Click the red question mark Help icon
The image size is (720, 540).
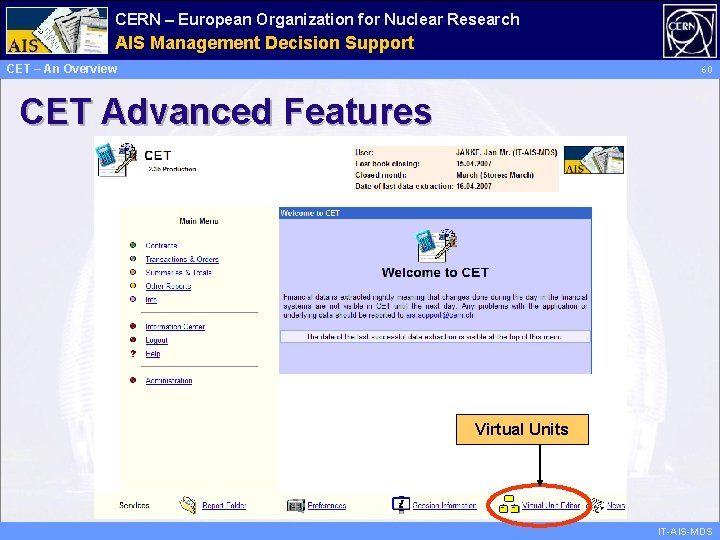coord(133,354)
